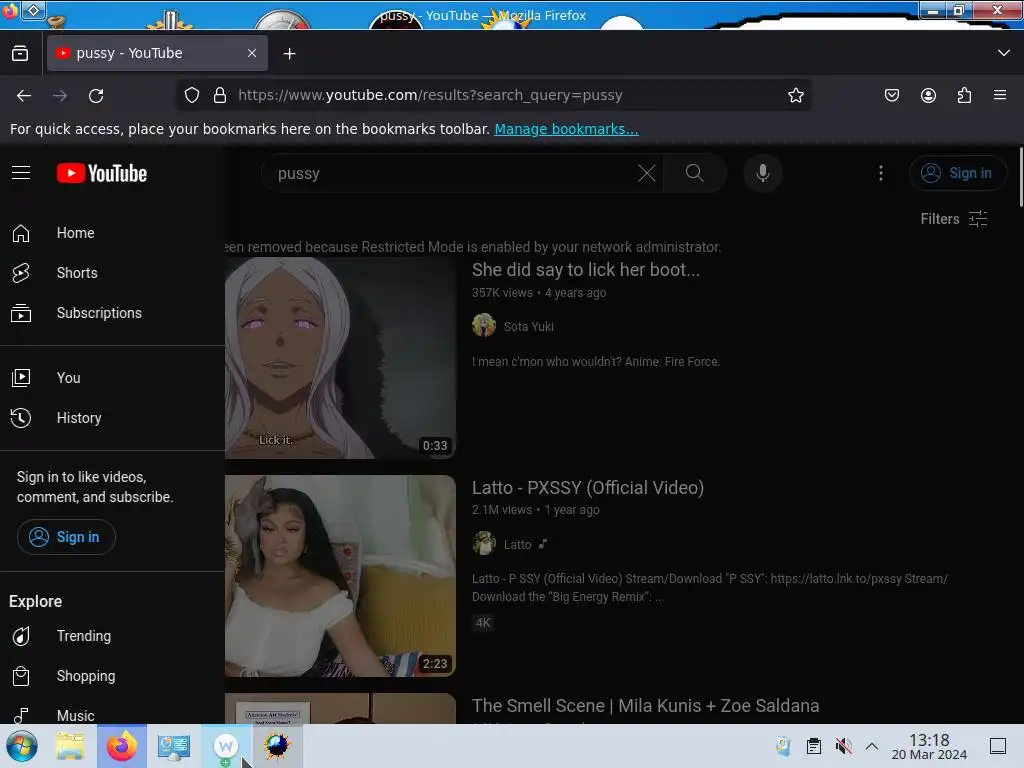The width and height of the screenshot is (1024, 768).
Task: Open Windows-style start menu button
Action: click(21, 746)
